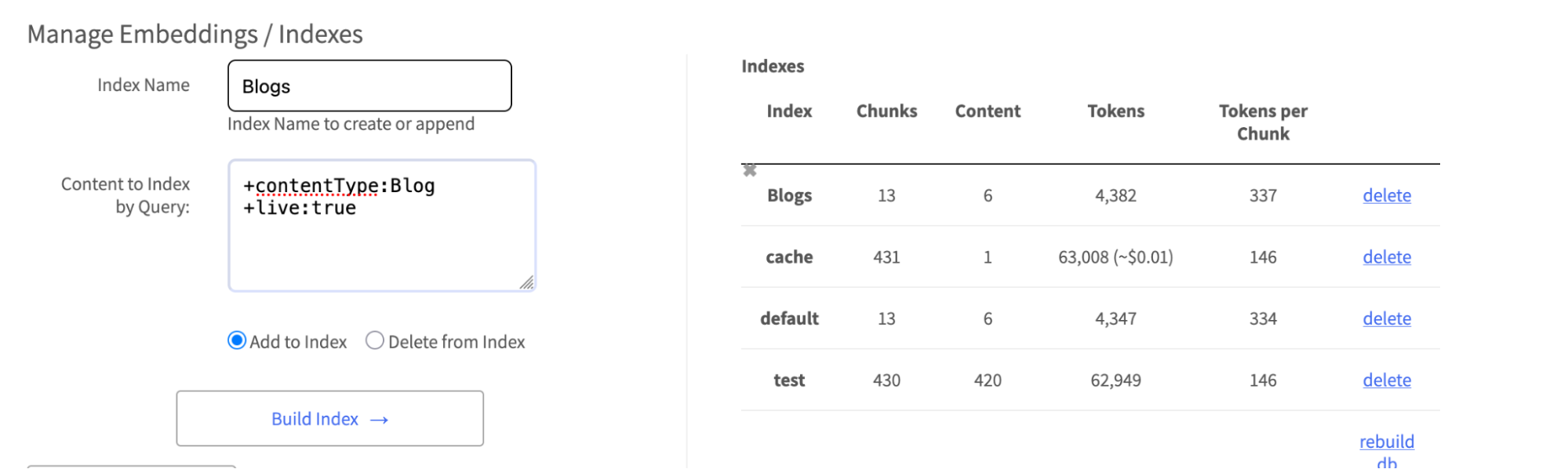Viewport: 1568px width, 469px height.
Task: Select the cache index row name
Action: [x=789, y=257]
